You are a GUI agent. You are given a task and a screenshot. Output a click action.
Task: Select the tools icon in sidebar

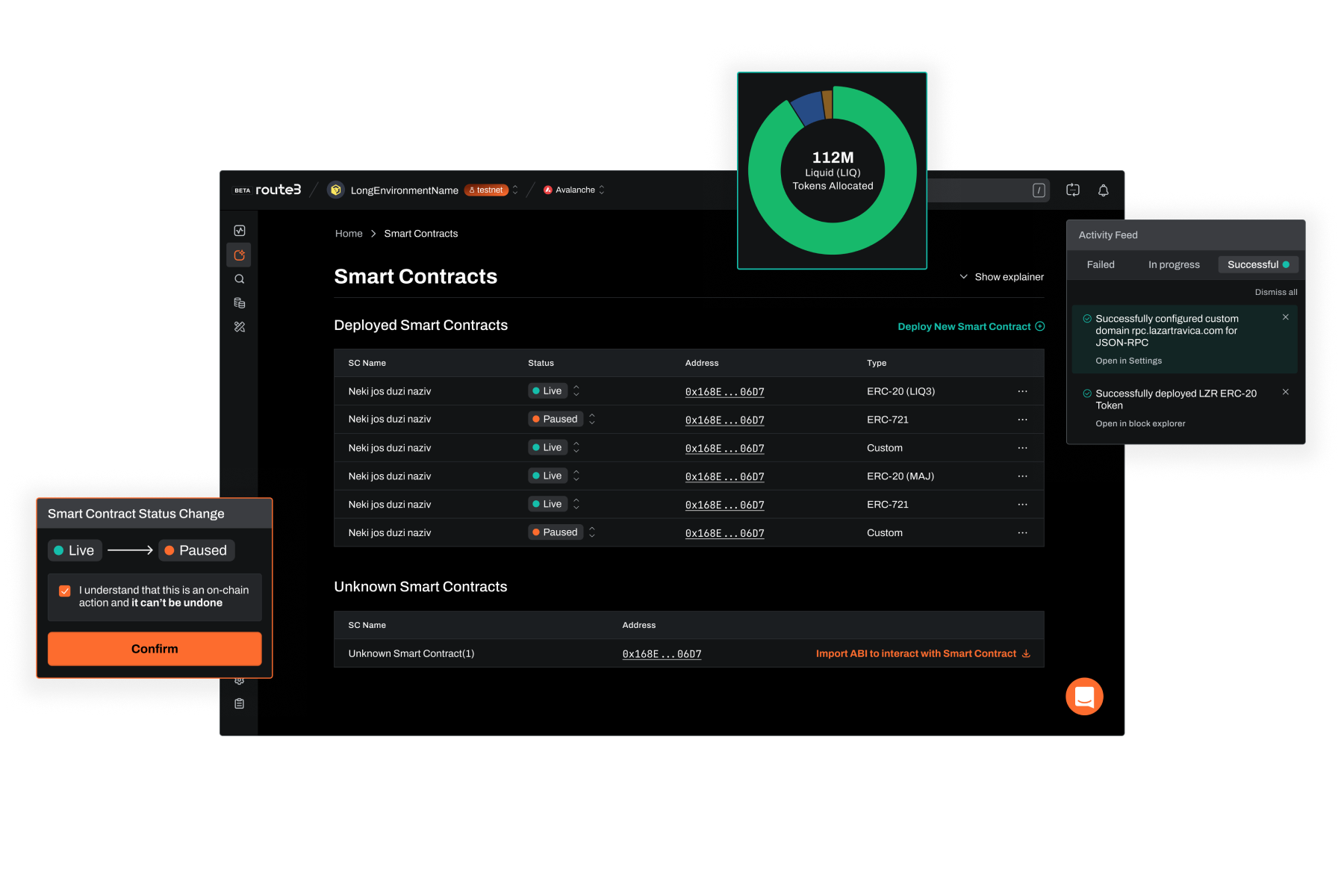[x=240, y=327]
